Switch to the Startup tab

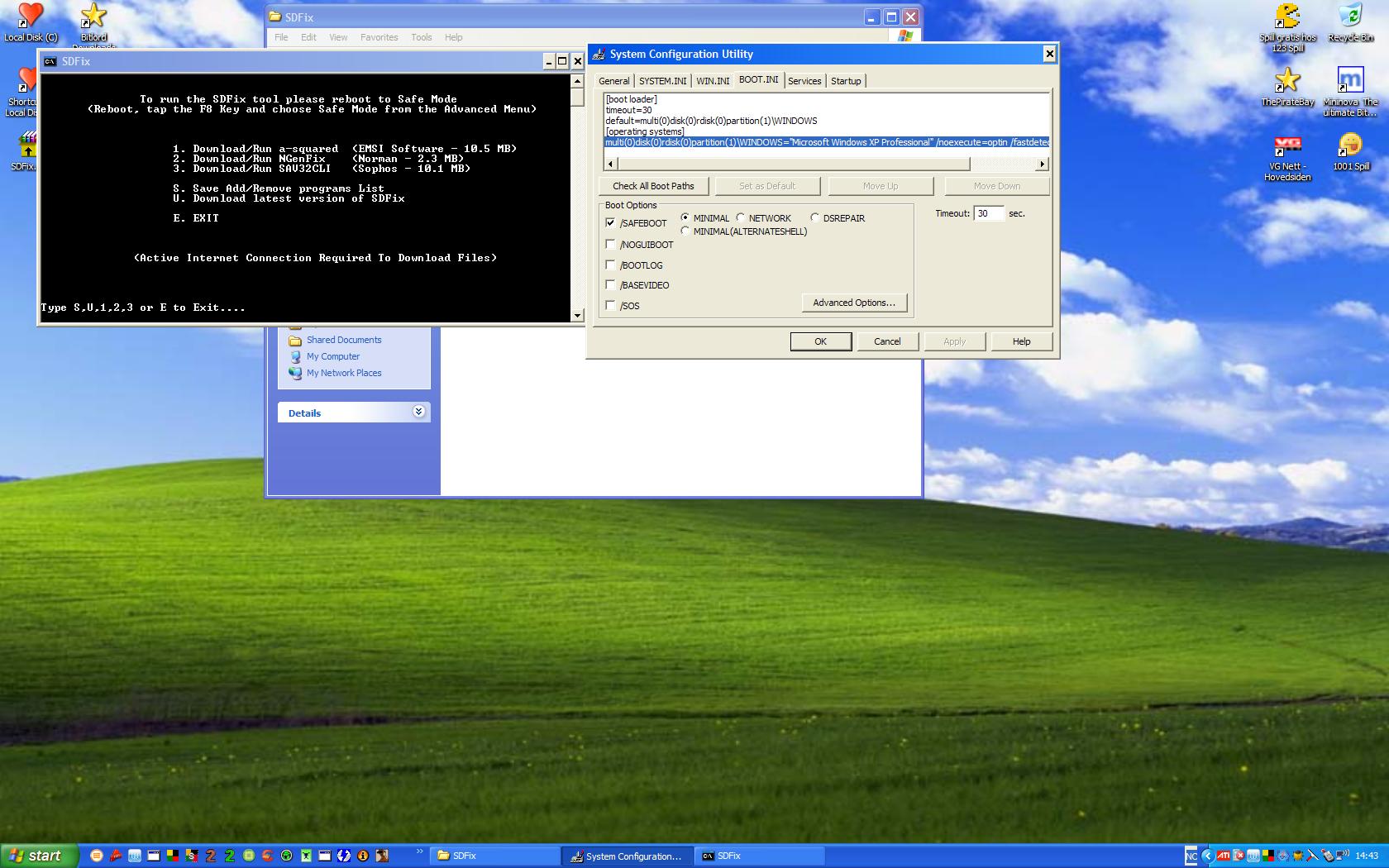tap(846, 81)
